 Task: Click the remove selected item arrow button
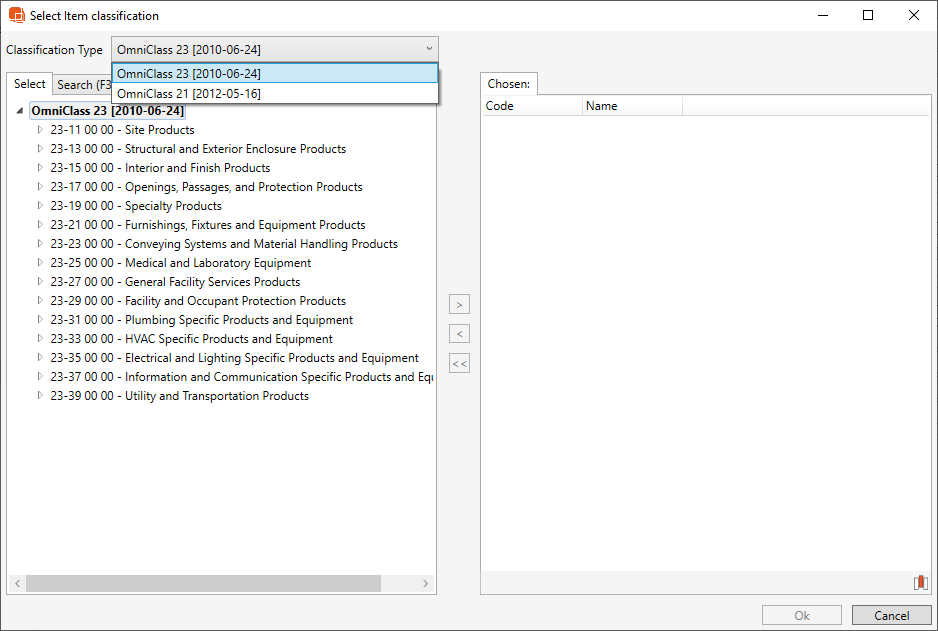[x=459, y=334]
